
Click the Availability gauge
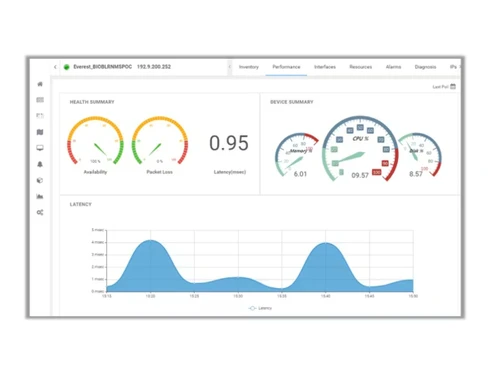(95, 141)
